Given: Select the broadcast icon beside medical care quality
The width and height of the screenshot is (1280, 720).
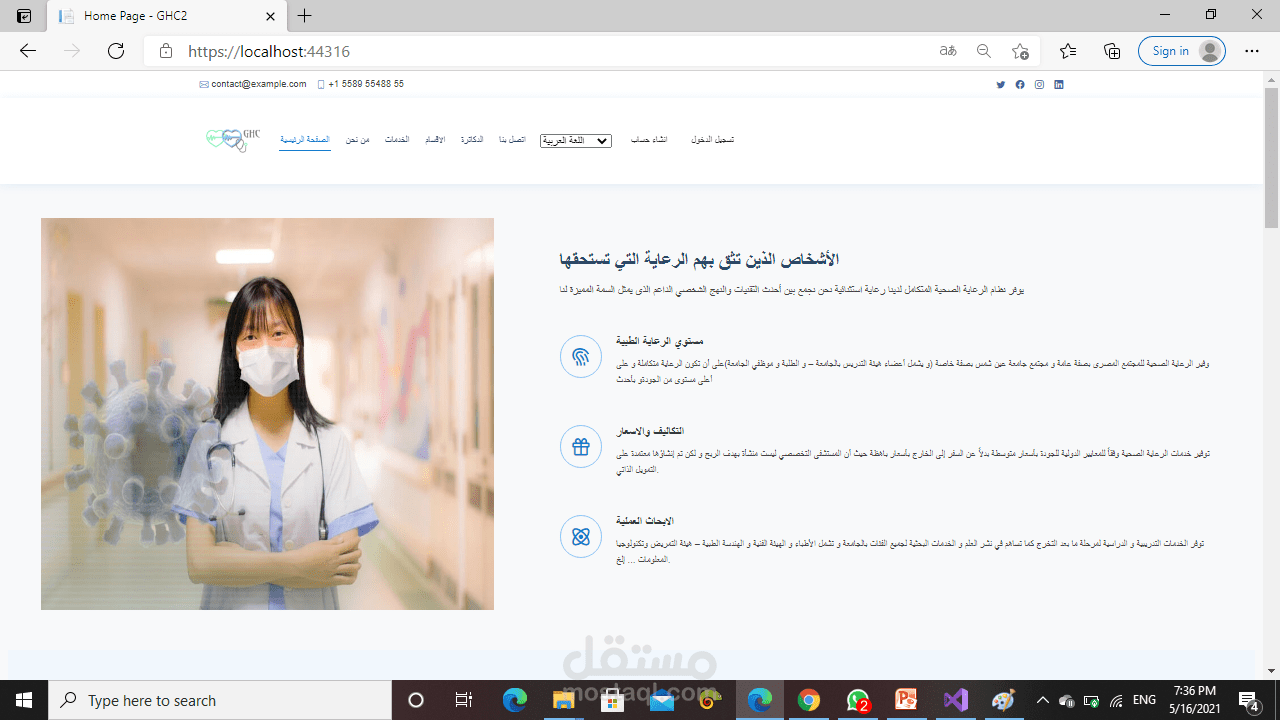Looking at the screenshot, I should pyautogui.click(x=581, y=356).
